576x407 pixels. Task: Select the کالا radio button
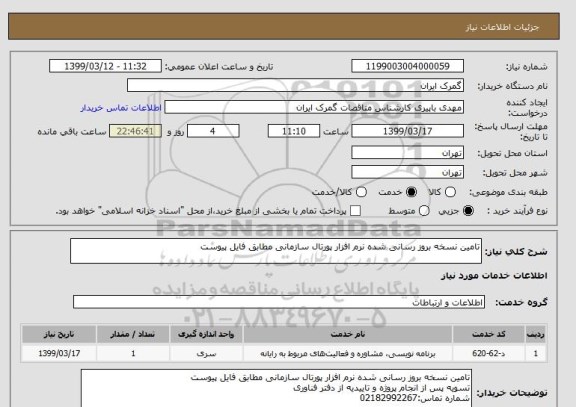click(450, 192)
